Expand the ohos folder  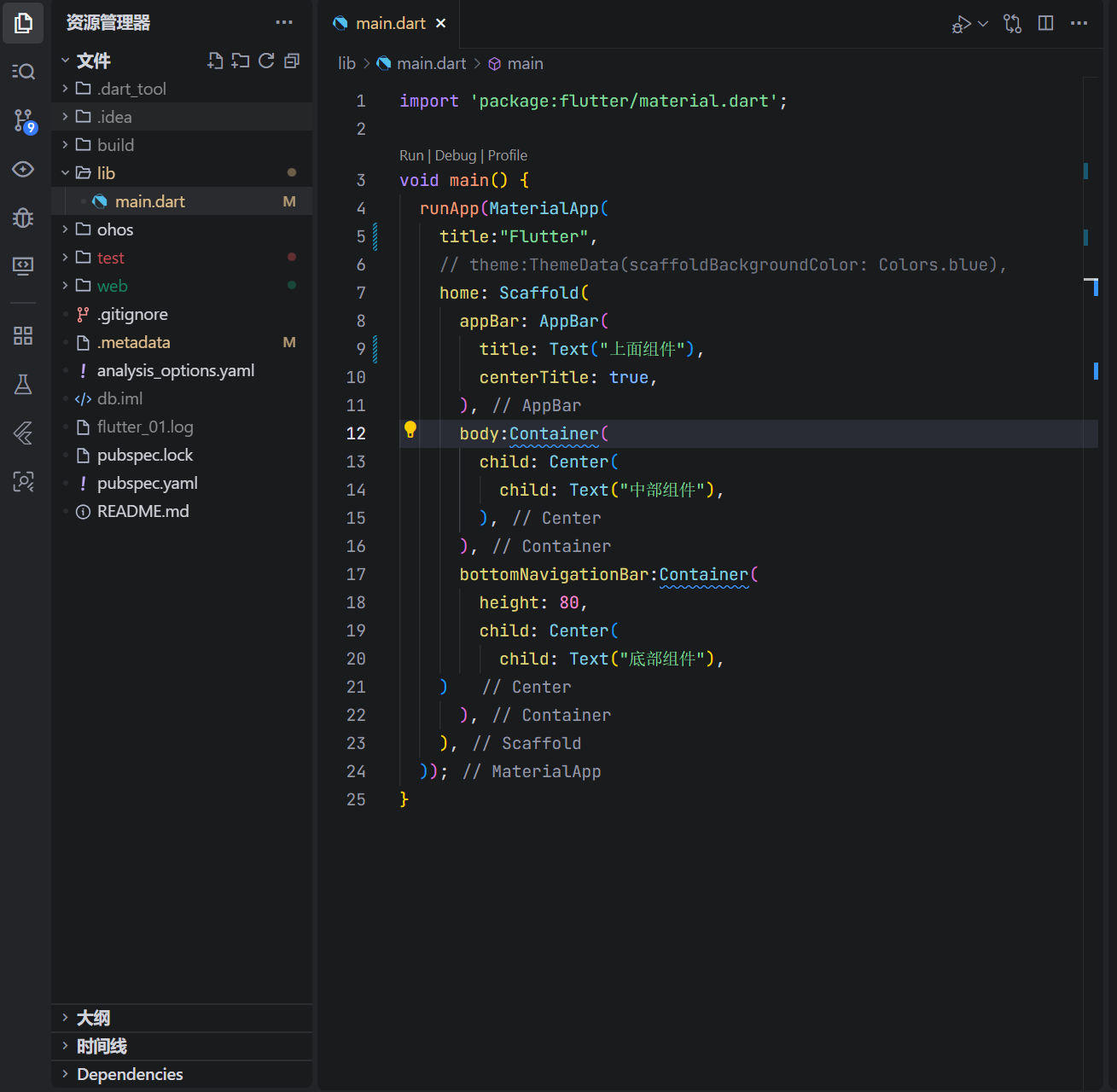[182, 229]
